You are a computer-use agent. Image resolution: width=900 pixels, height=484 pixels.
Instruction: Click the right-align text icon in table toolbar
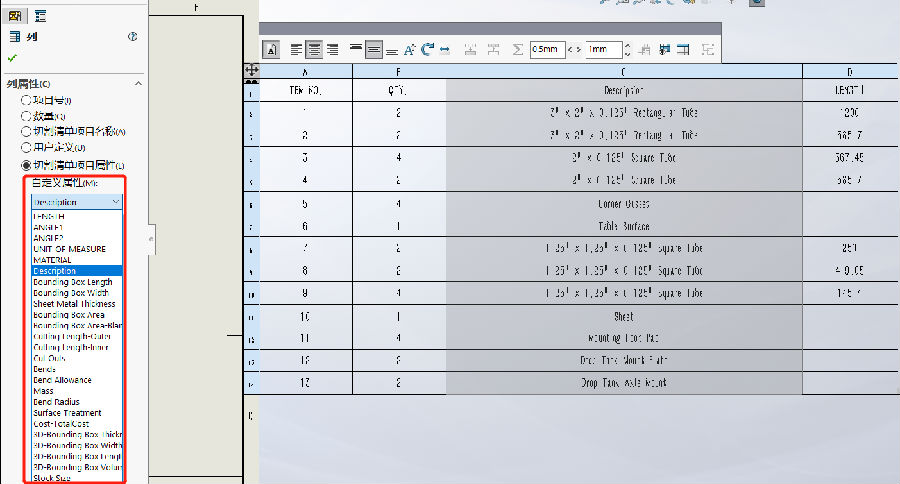332,49
